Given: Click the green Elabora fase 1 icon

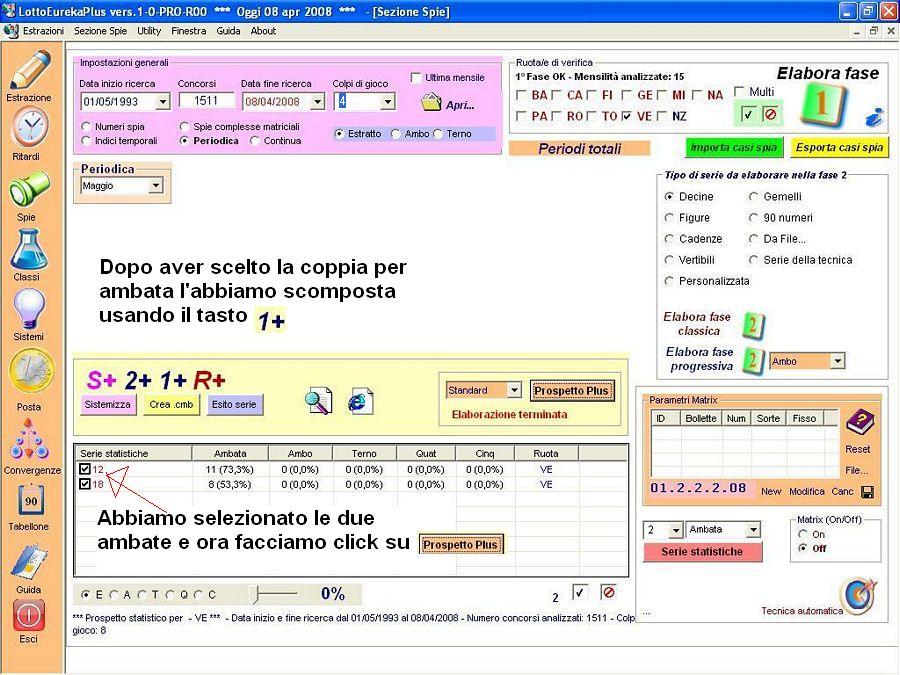Looking at the screenshot, I should [x=823, y=104].
